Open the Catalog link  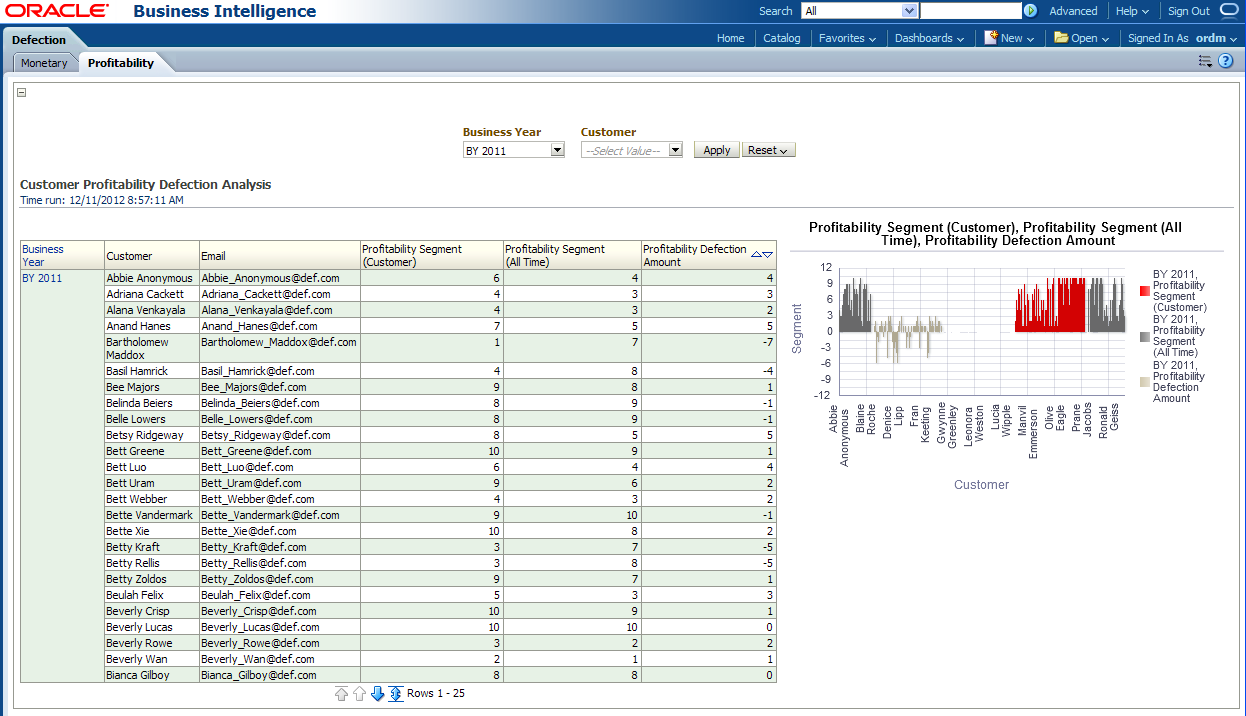point(781,38)
